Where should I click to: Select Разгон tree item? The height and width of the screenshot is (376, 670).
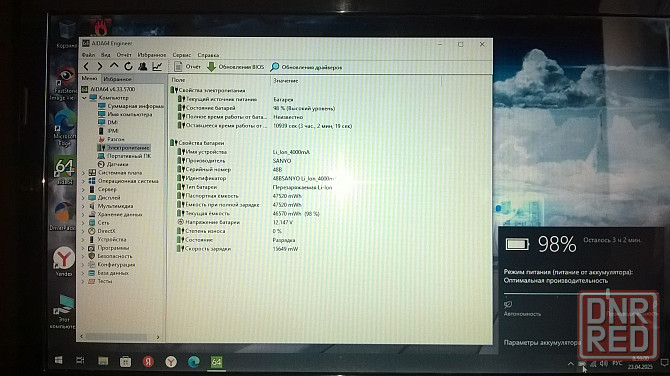112,139
